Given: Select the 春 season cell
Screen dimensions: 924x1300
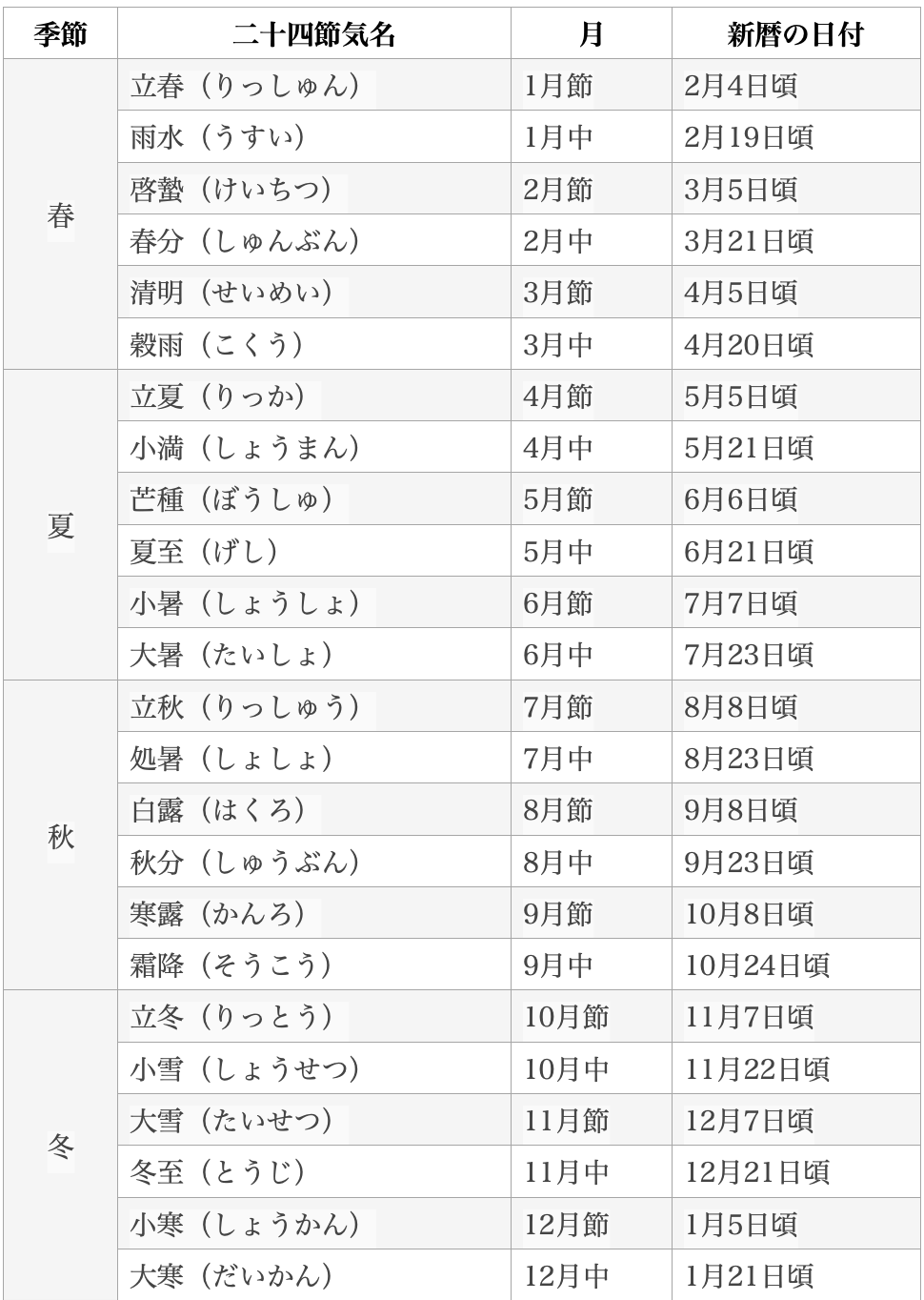Looking at the screenshot, I should tap(60, 214).
